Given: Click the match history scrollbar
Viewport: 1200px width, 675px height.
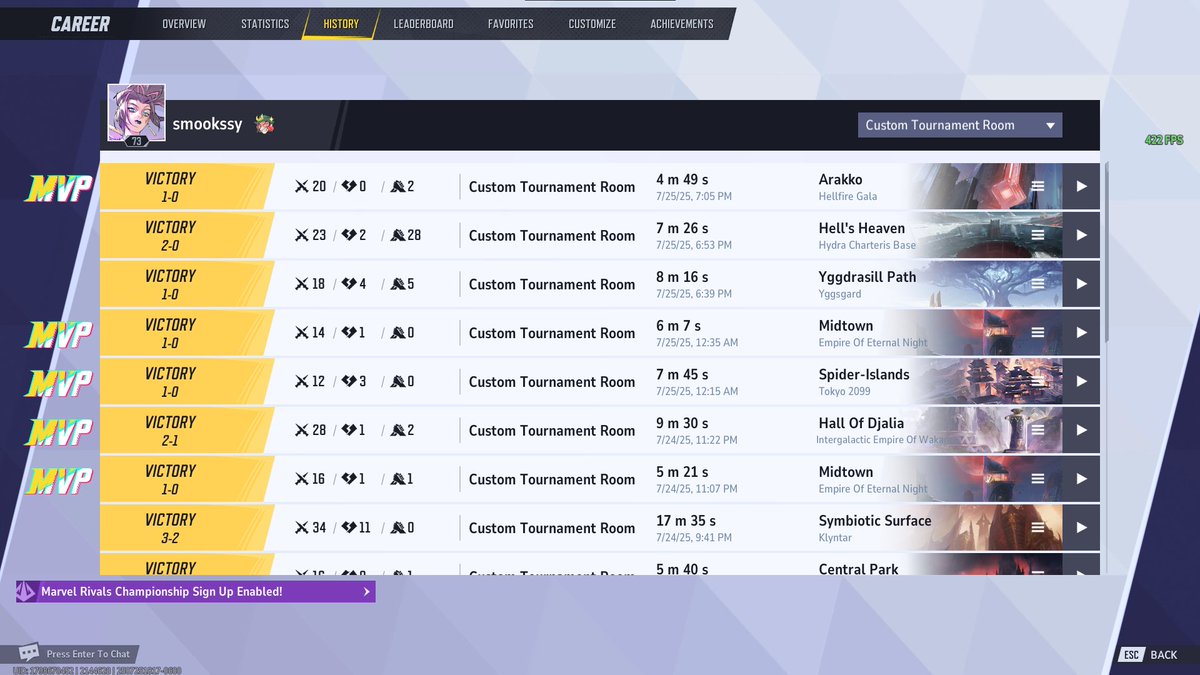Looking at the screenshot, I should click(1106, 250).
